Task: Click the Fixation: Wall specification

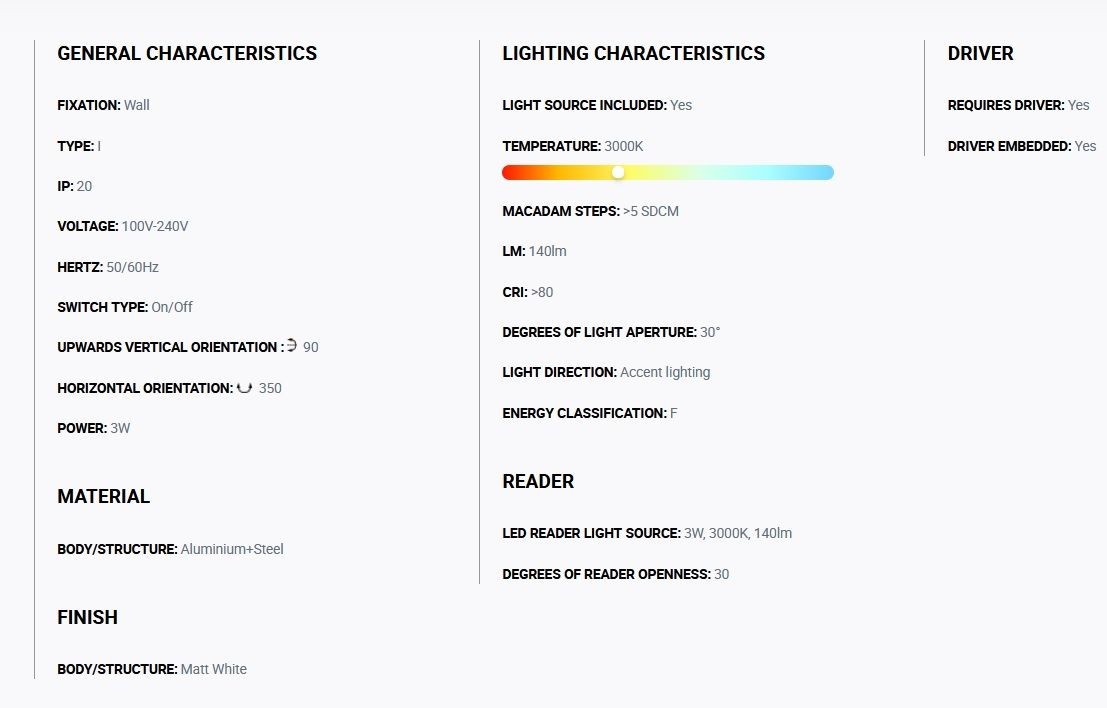Action: [x=103, y=105]
